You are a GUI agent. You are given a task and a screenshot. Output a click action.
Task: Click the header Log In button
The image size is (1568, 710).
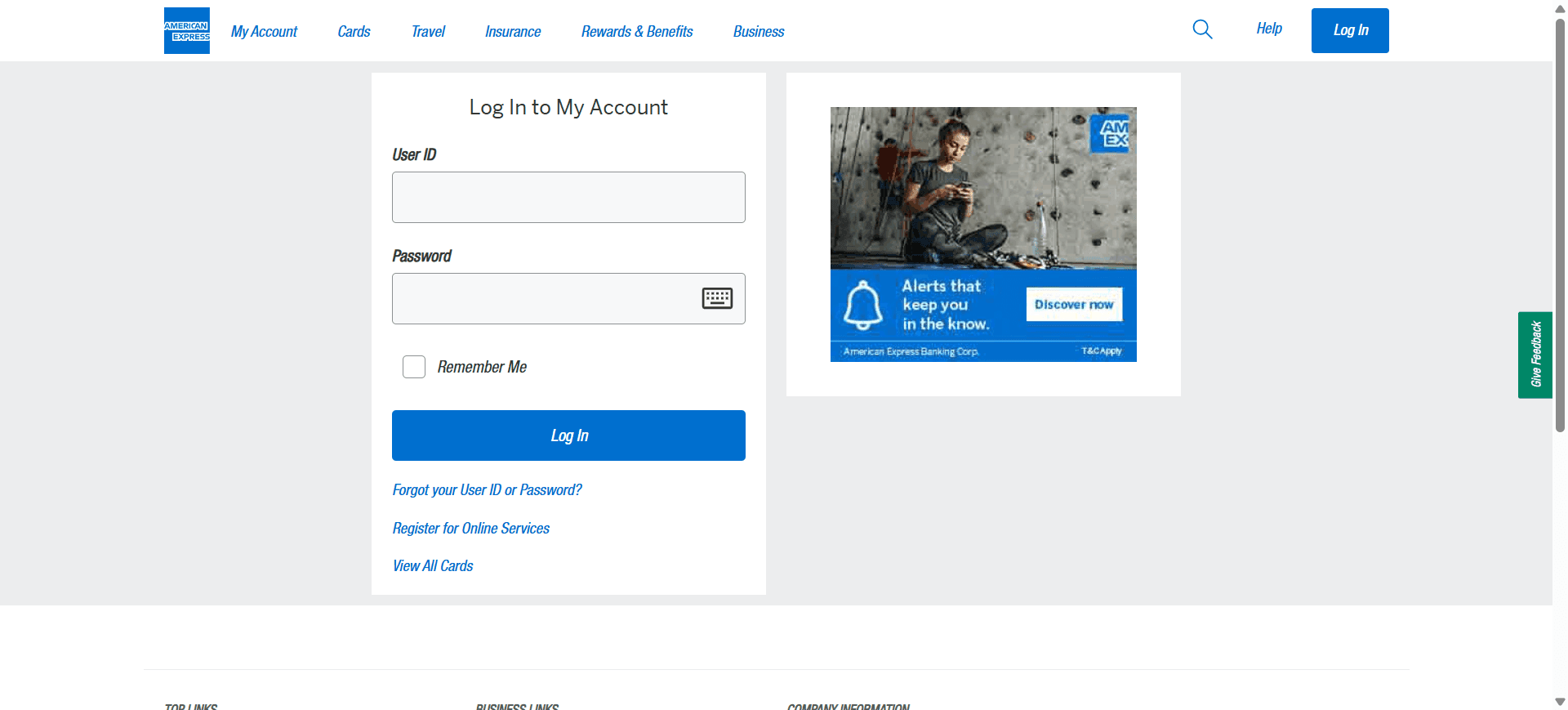(x=1350, y=30)
